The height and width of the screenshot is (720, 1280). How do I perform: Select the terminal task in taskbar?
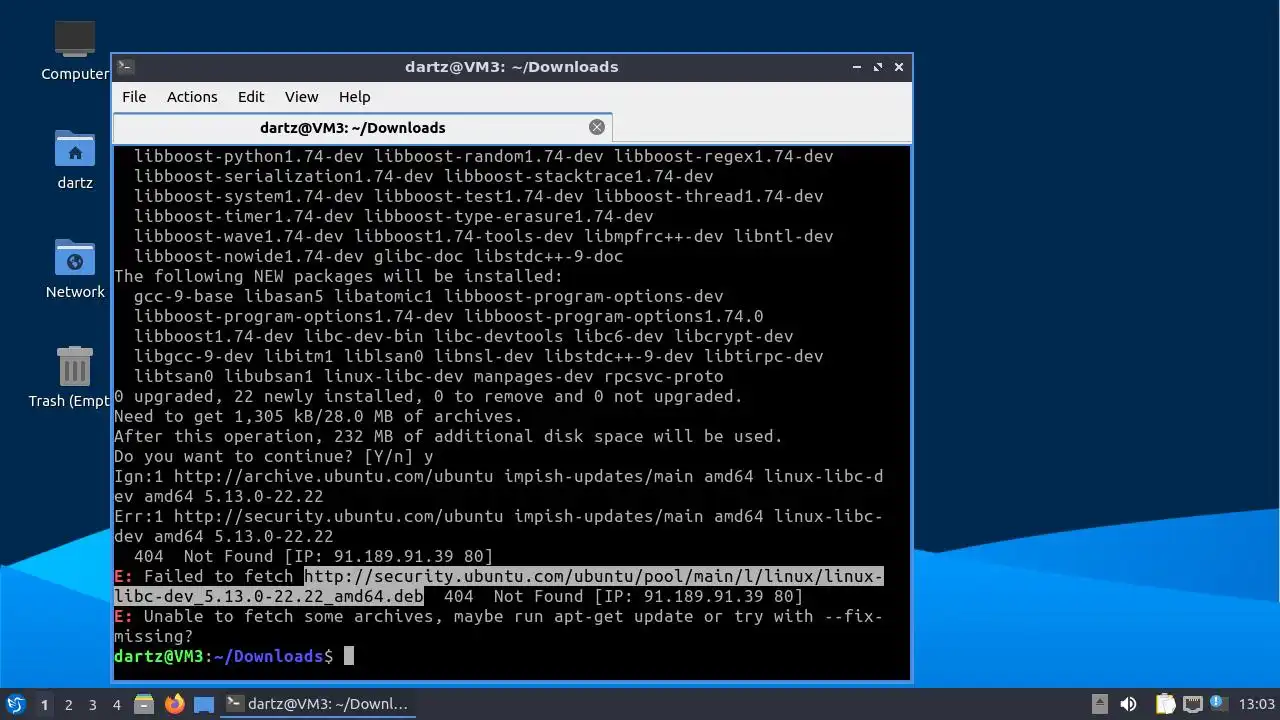click(x=318, y=704)
